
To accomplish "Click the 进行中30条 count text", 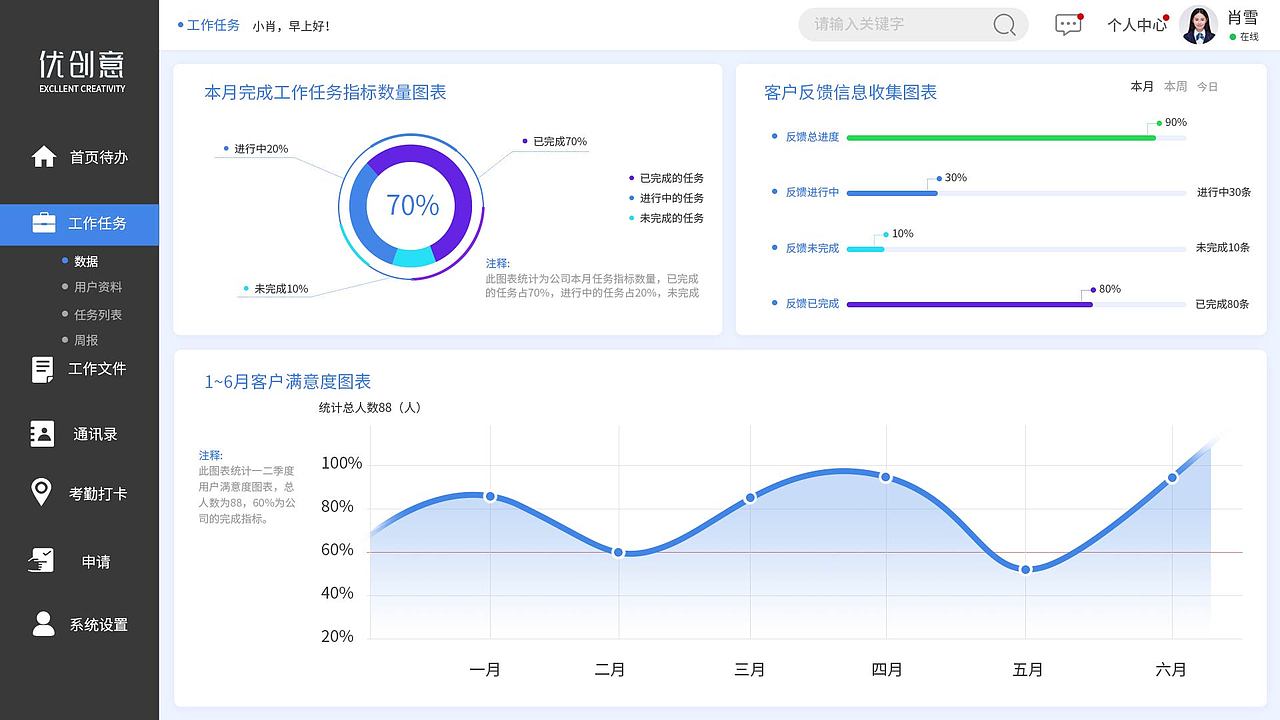I will [x=1224, y=192].
